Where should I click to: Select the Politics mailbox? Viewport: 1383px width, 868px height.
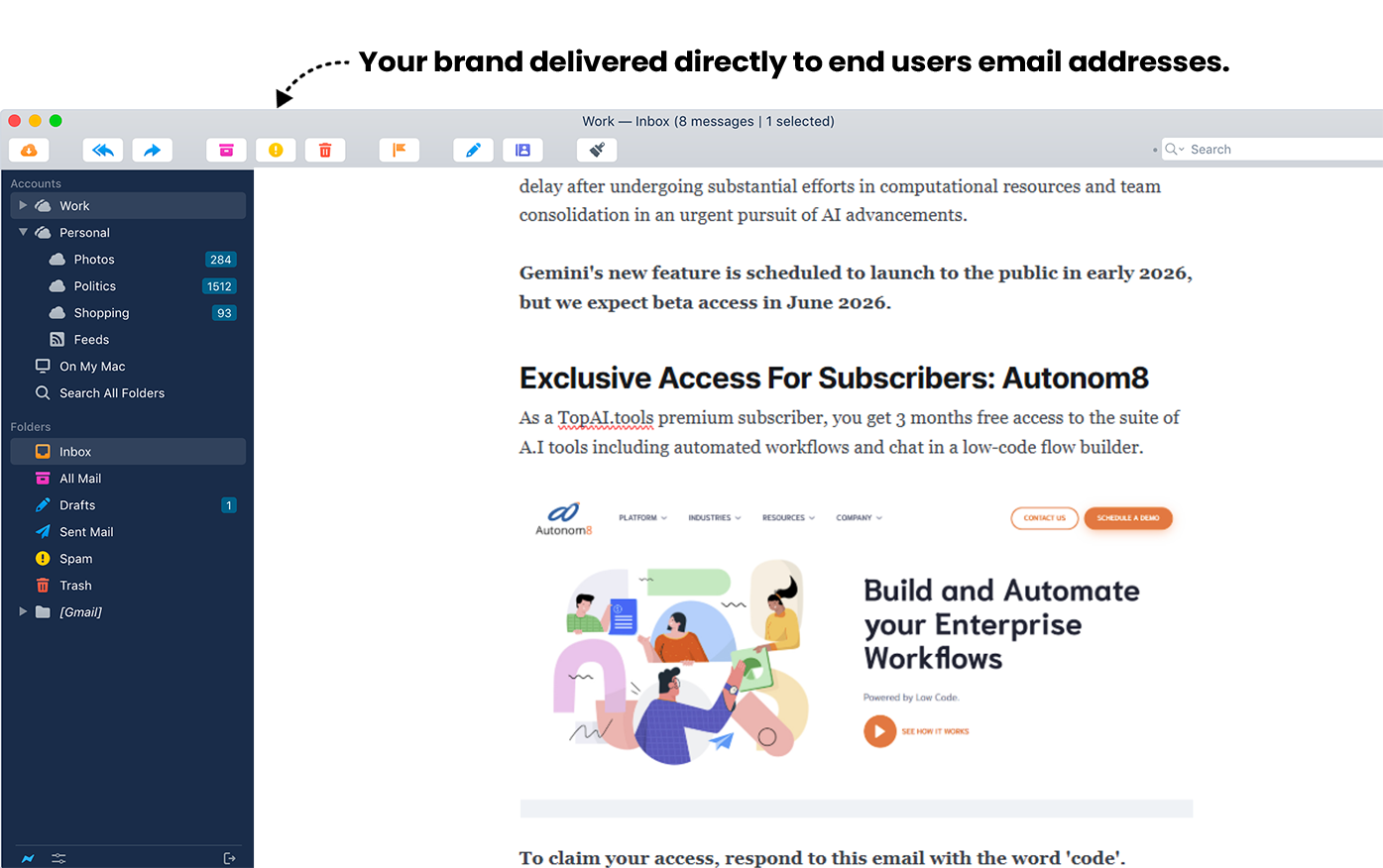(x=94, y=286)
